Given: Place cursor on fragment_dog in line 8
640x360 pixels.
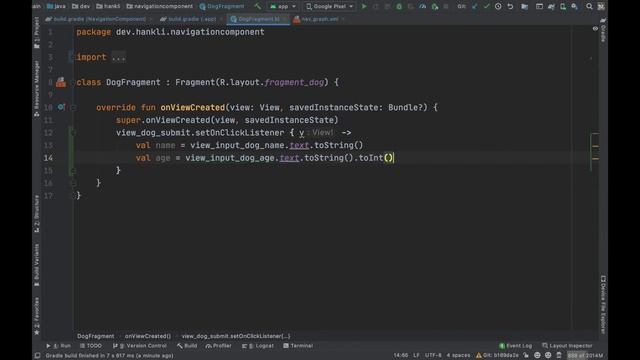Looking at the screenshot, I should point(294,82).
